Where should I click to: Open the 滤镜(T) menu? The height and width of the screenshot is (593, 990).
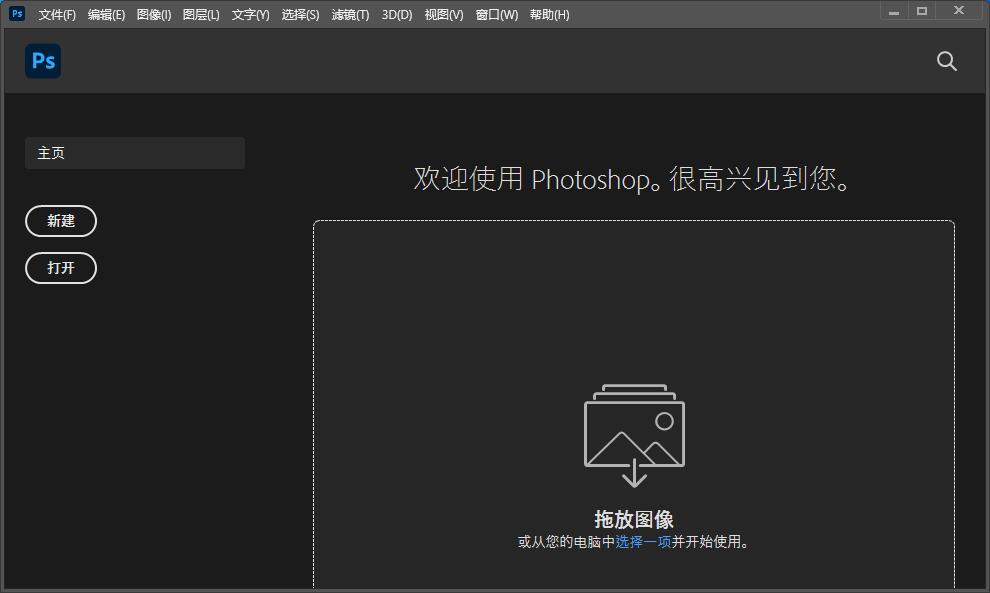[350, 15]
